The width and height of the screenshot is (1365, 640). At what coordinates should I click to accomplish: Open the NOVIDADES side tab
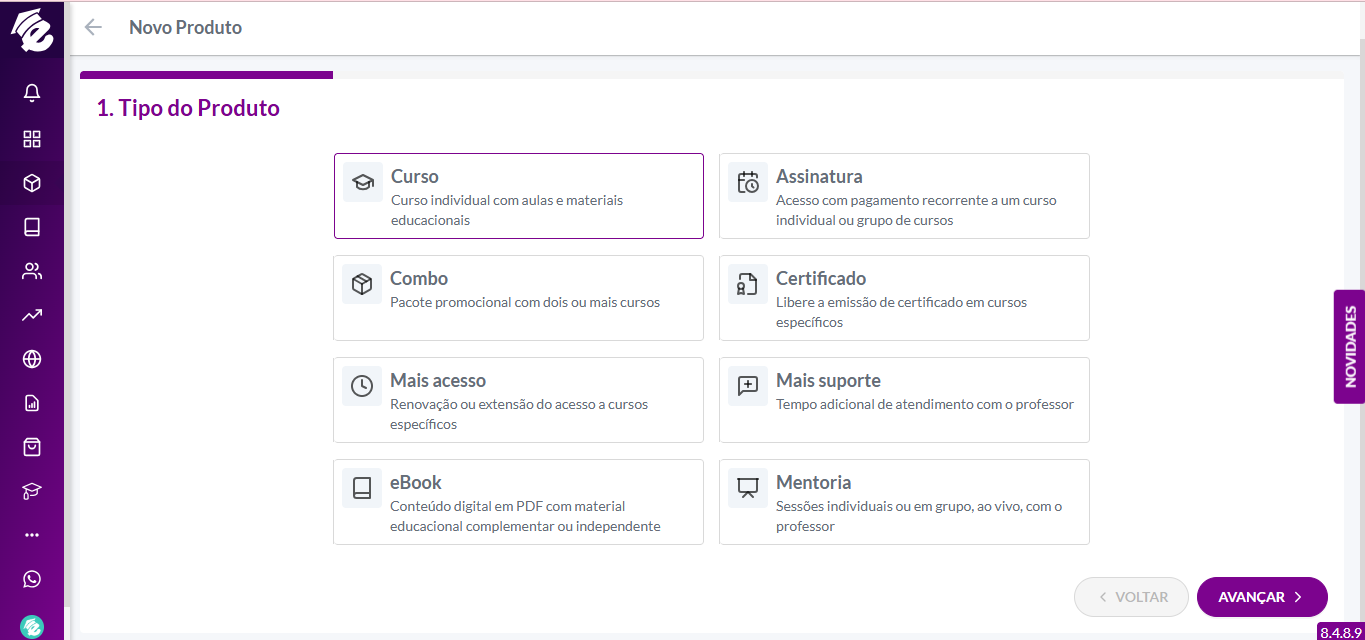point(1349,347)
